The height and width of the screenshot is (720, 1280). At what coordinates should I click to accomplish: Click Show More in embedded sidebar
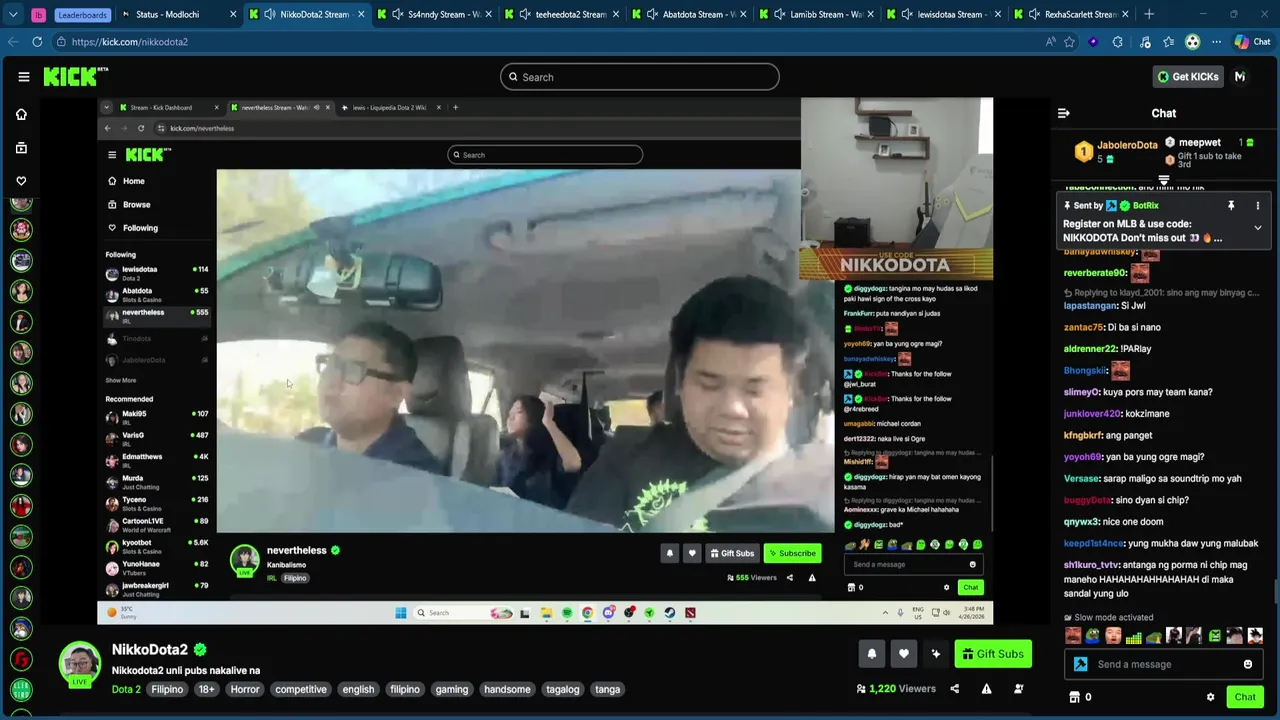[121, 380]
